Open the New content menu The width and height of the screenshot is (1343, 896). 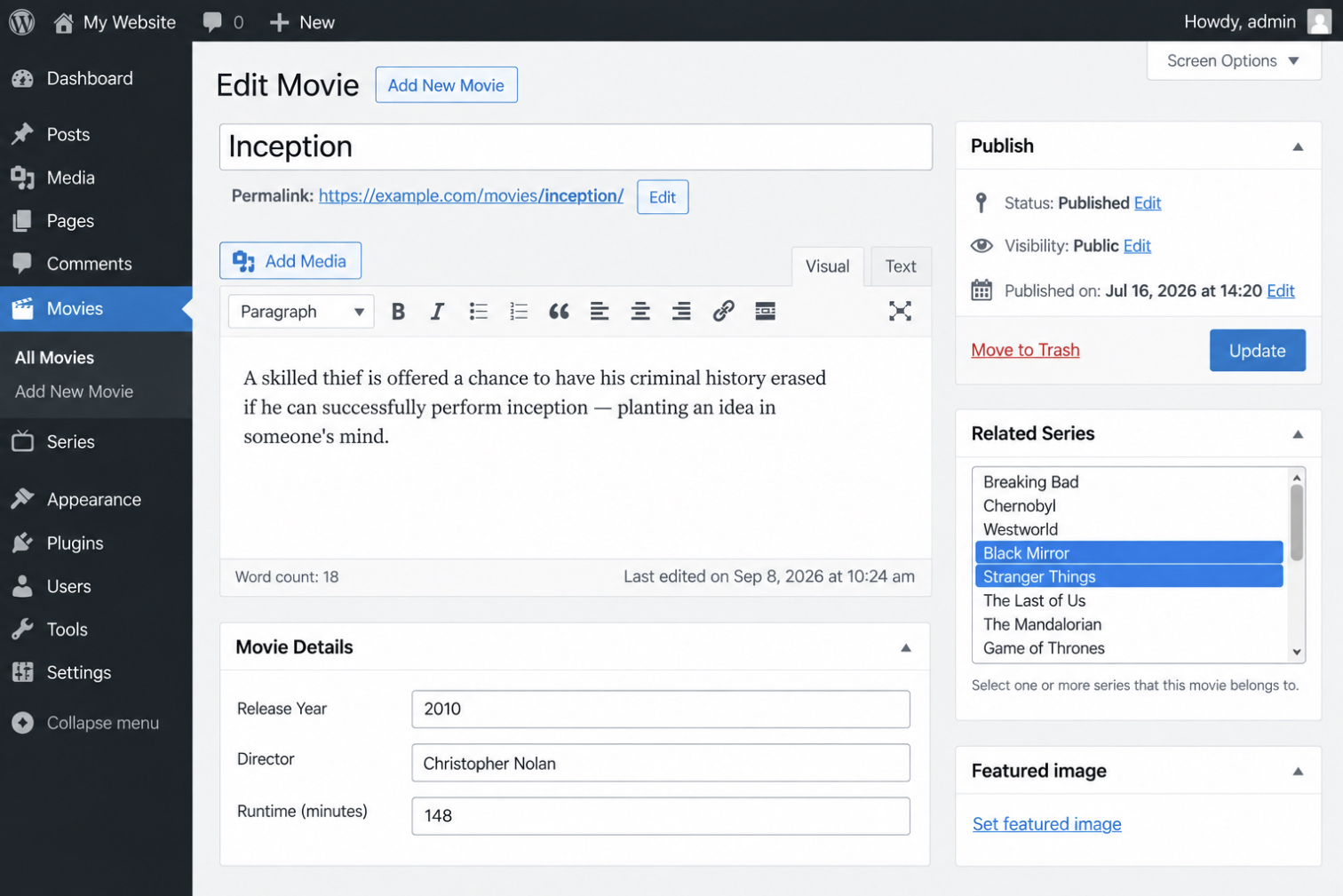tap(302, 22)
